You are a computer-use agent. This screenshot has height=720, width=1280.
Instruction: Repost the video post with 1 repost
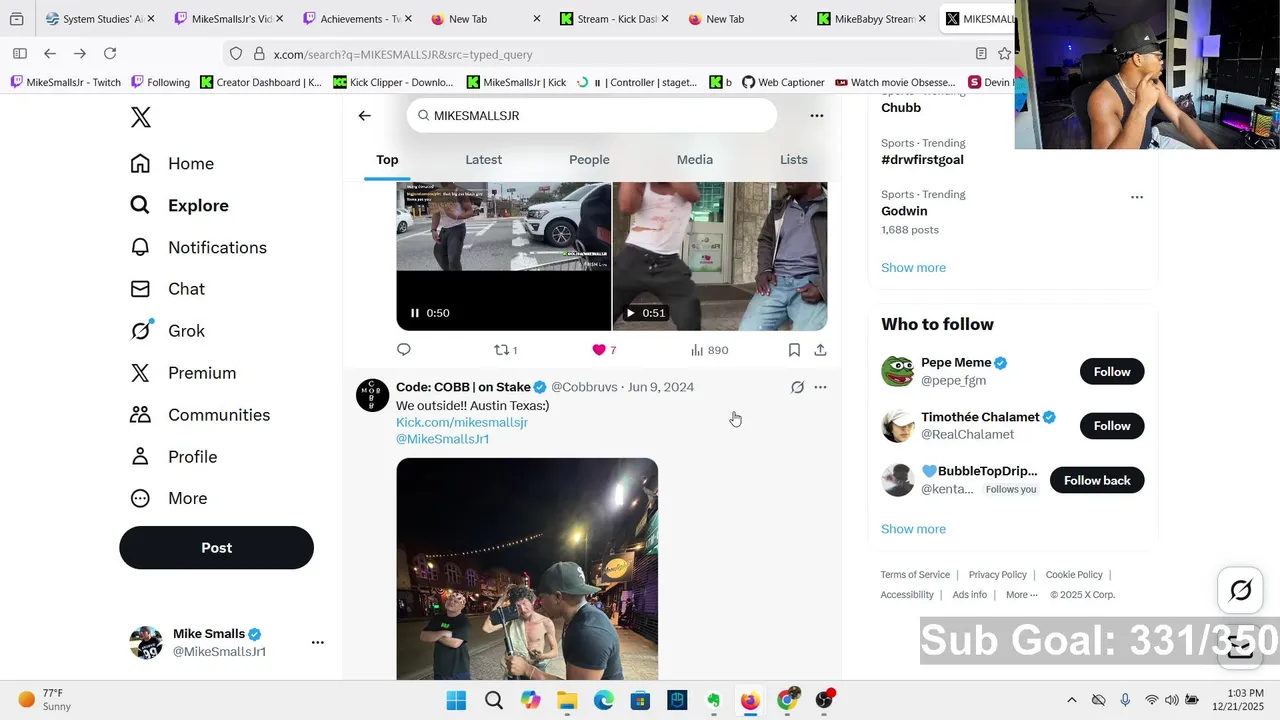pos(506,350)
